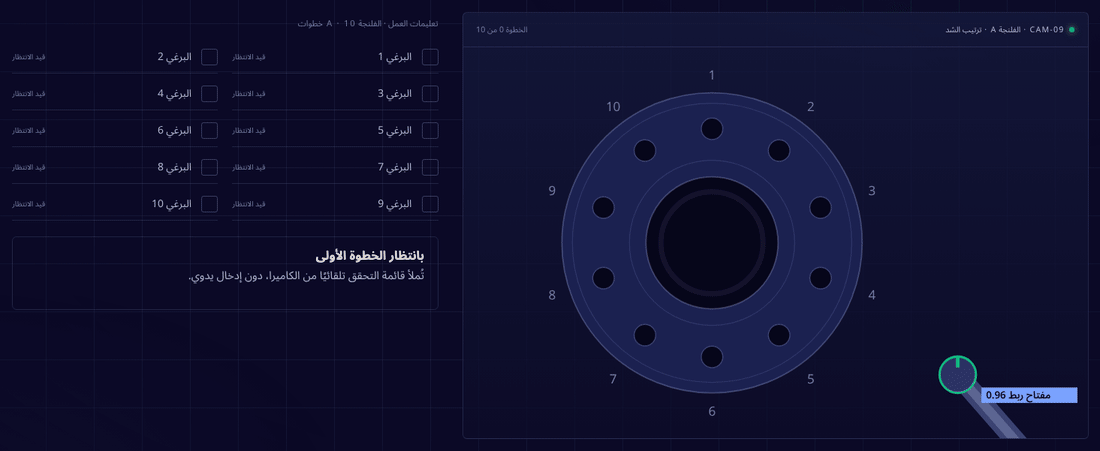Click bolt hole number 3 on the flange
1100x451 pixels.
(820, 208)
